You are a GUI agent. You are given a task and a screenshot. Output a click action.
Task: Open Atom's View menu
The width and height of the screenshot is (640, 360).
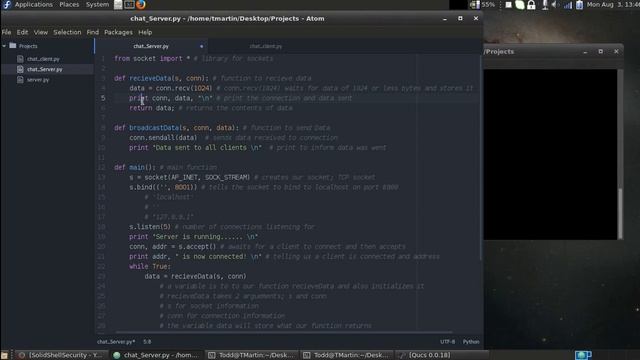41,32
